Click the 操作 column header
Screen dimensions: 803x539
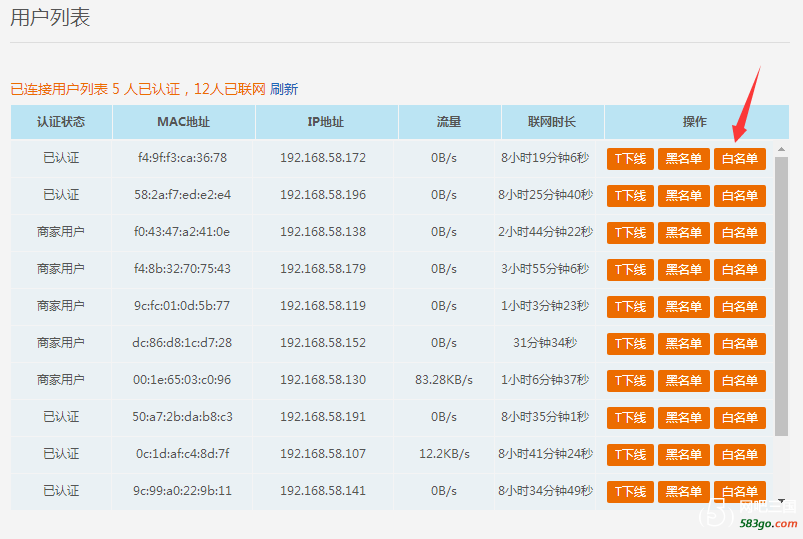(x=695, y=122)
